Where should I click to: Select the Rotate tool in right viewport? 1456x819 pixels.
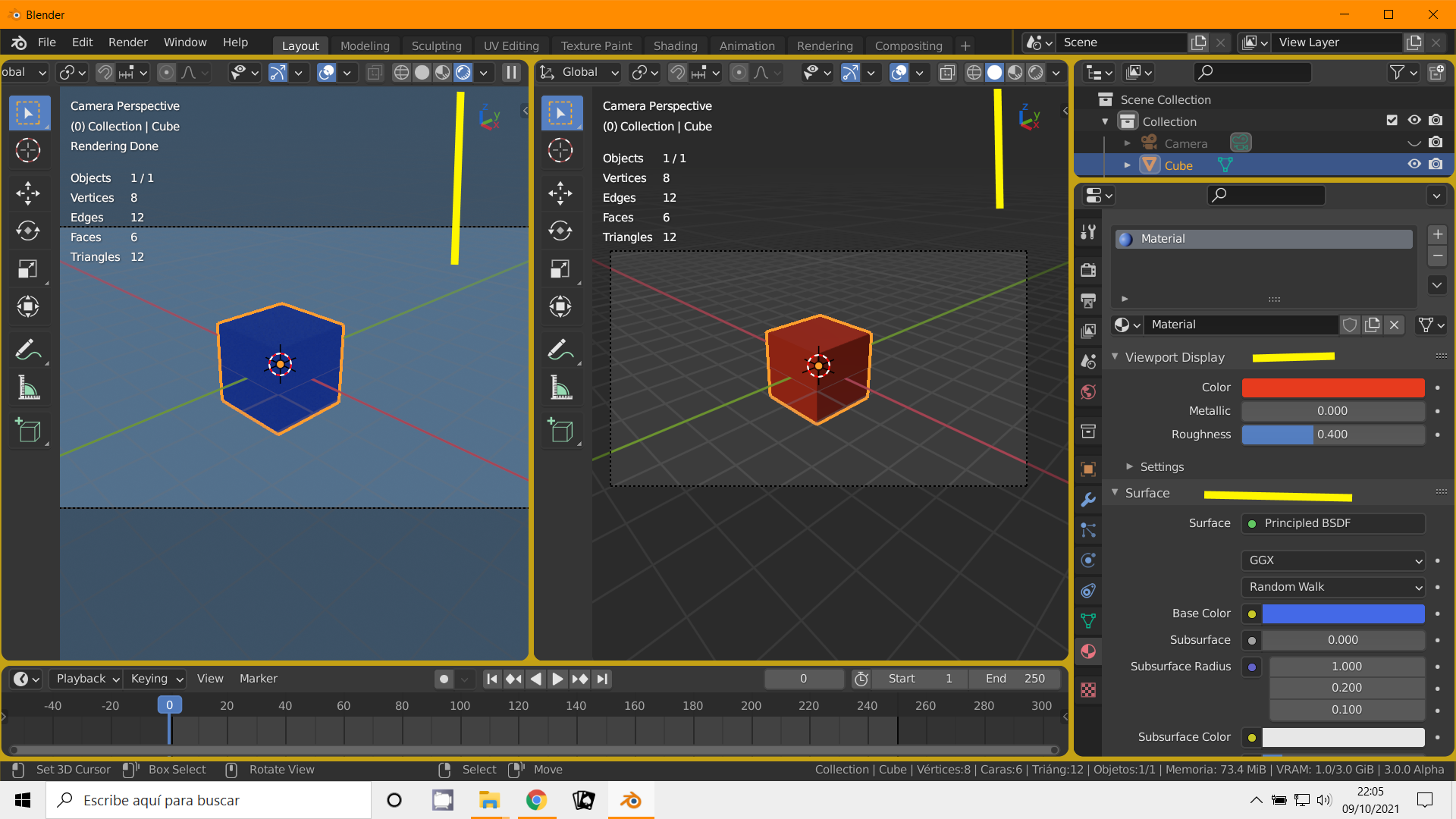click(560, 231)
